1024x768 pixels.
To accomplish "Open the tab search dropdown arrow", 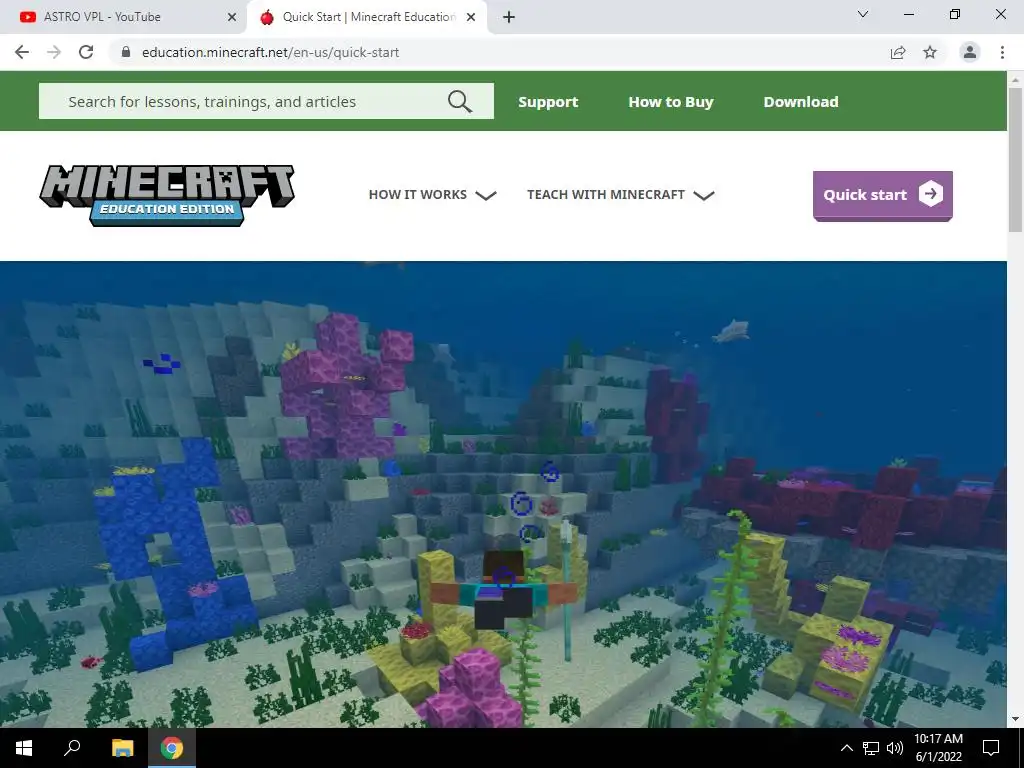I will pyautogui.click(x=863, y=14).
